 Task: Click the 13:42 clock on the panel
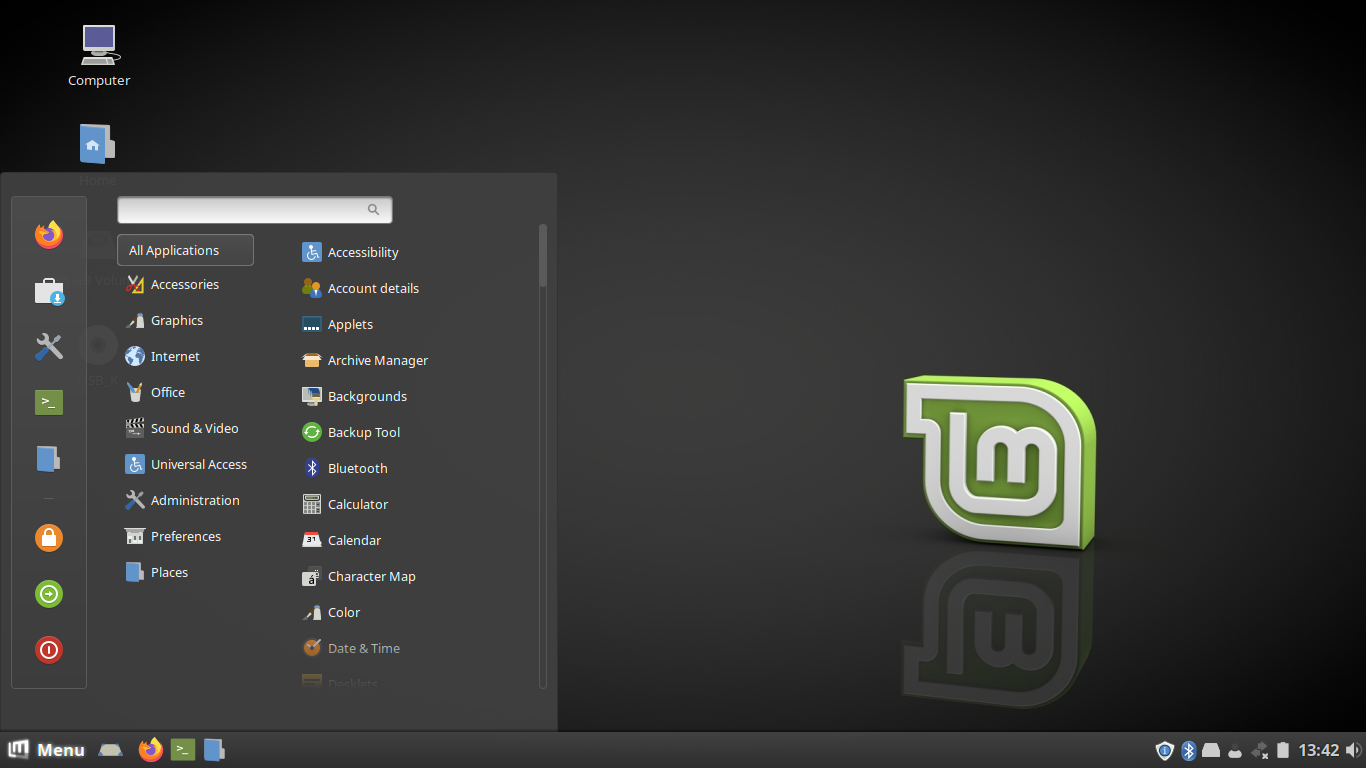coord(1319,750)
